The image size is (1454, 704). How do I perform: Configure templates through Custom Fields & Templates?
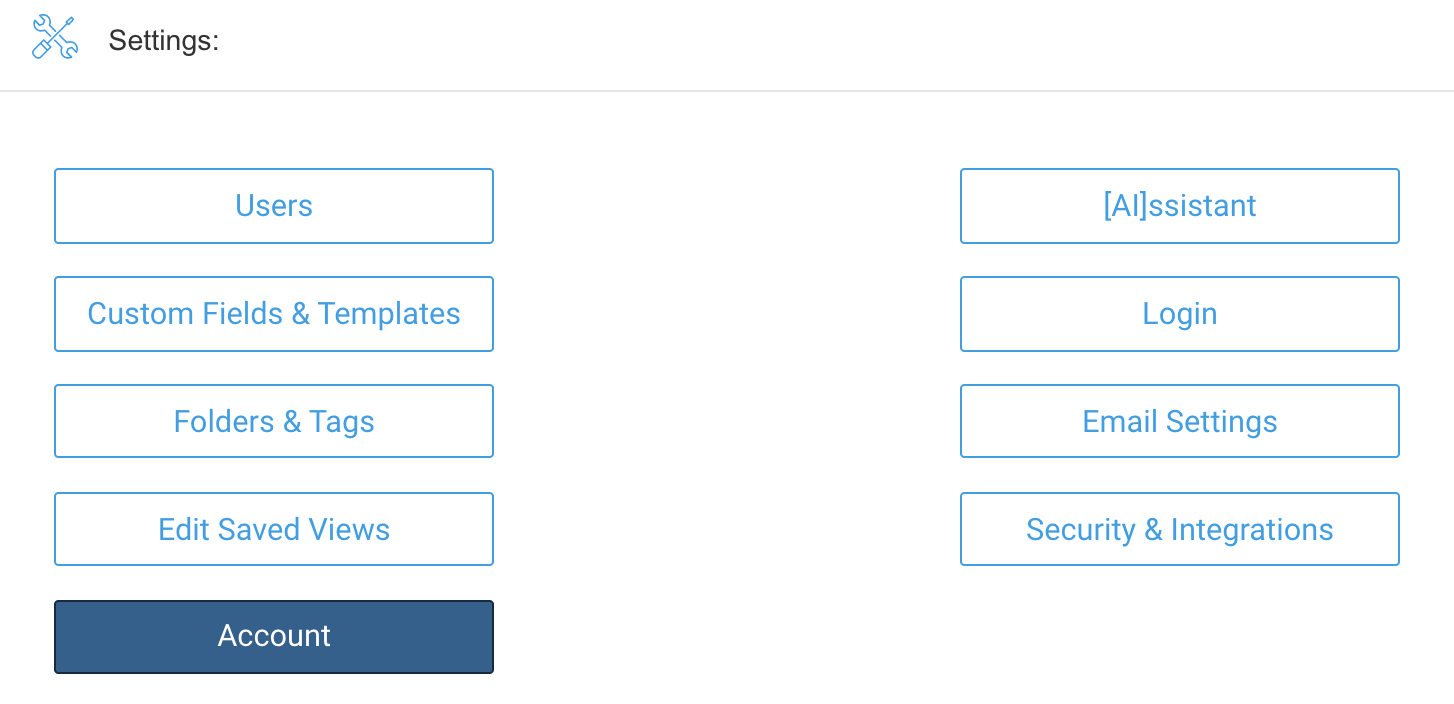[x=274, y=314]
